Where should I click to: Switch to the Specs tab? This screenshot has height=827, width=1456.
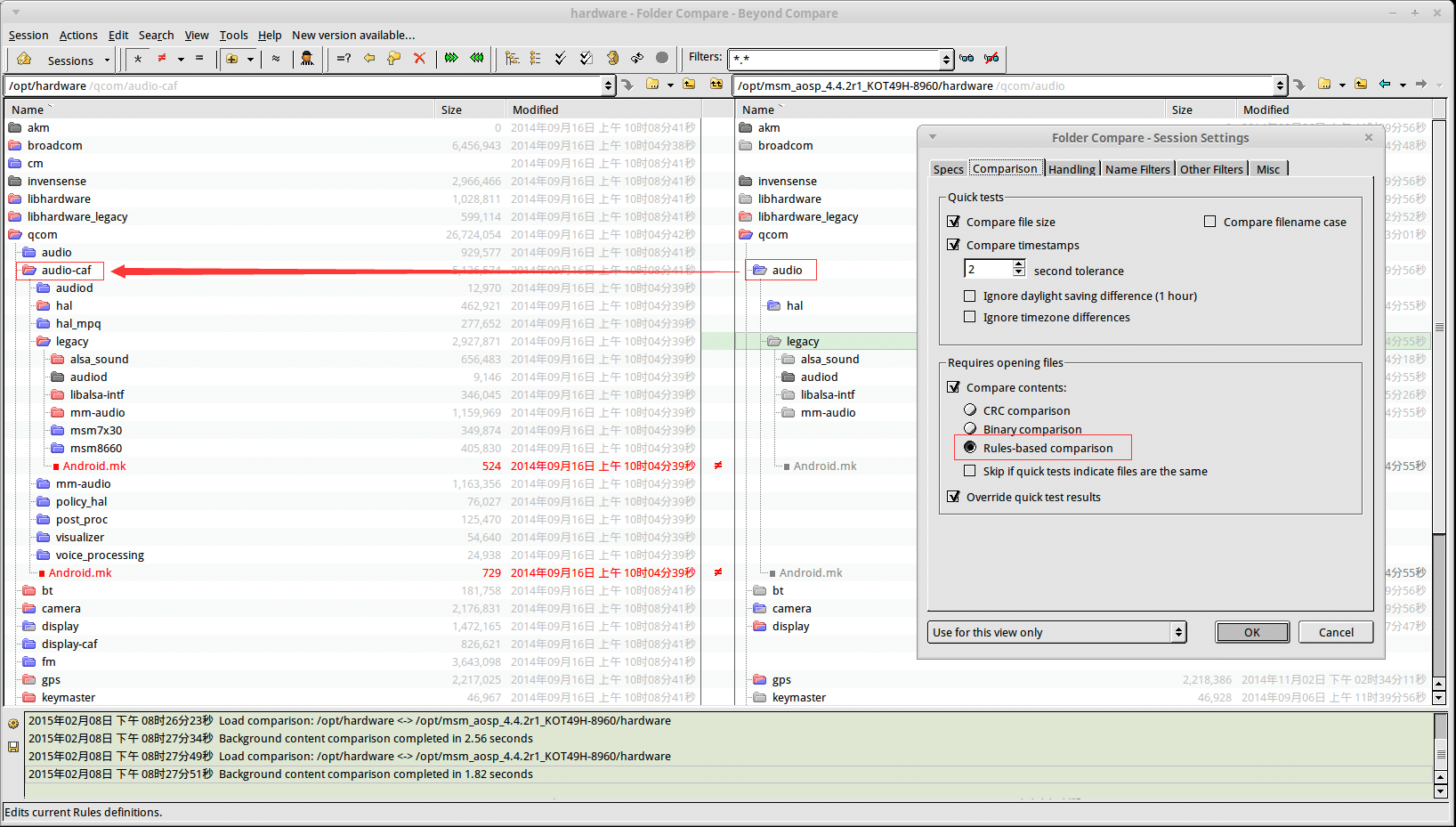point(948,169)
